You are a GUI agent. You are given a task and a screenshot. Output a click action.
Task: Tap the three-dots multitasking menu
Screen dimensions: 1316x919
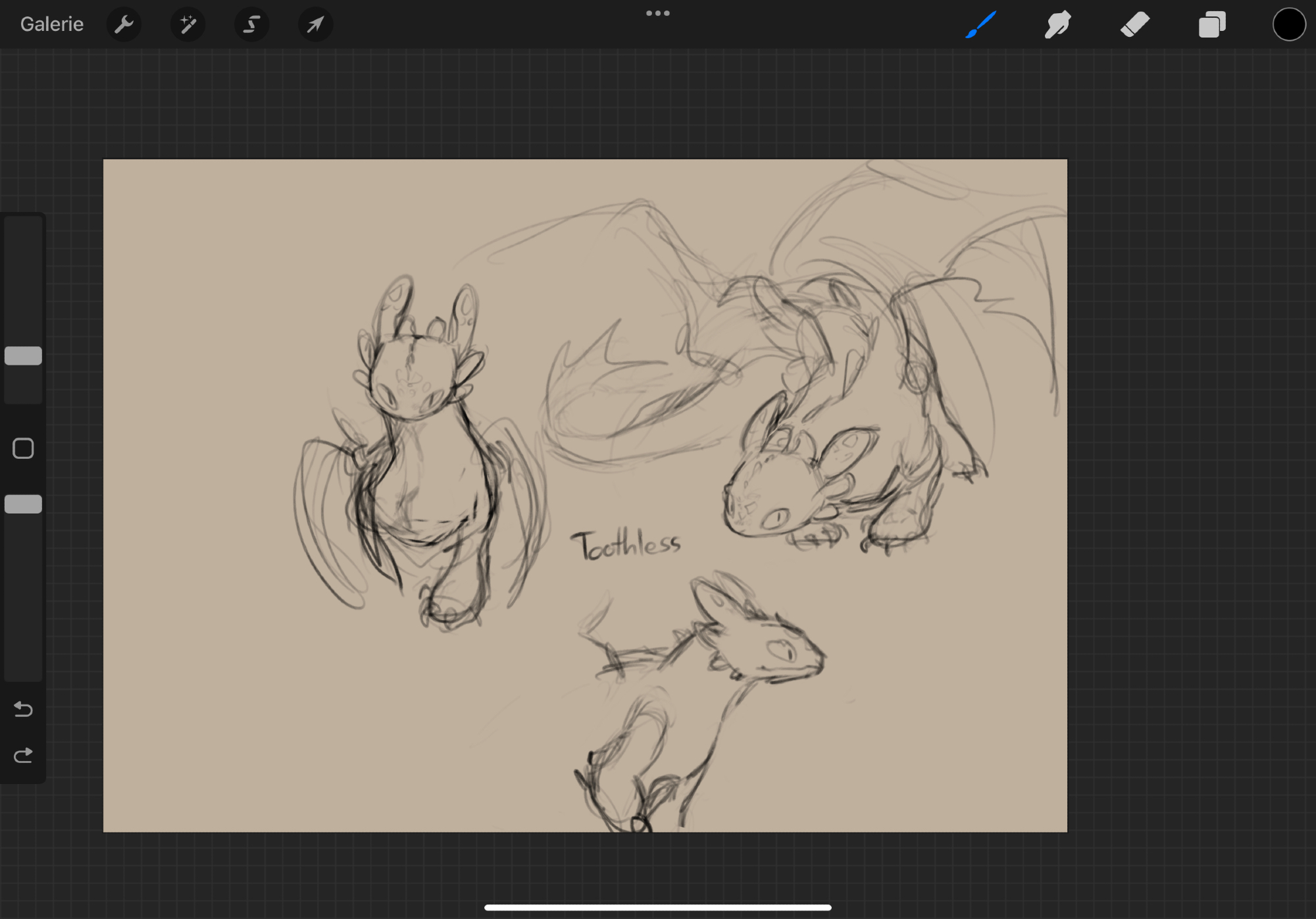[x=657, y=13]
